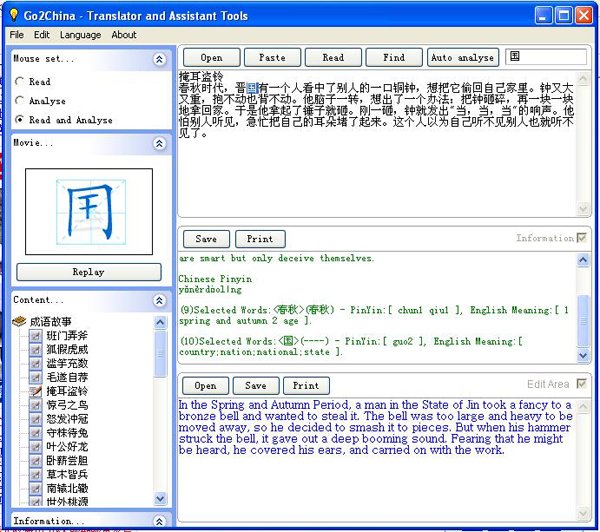Click pencil icon beside 掩耳盗铃
Image resolution: width=600 pixels, height=532 pixels.
[x=35, y=391]
